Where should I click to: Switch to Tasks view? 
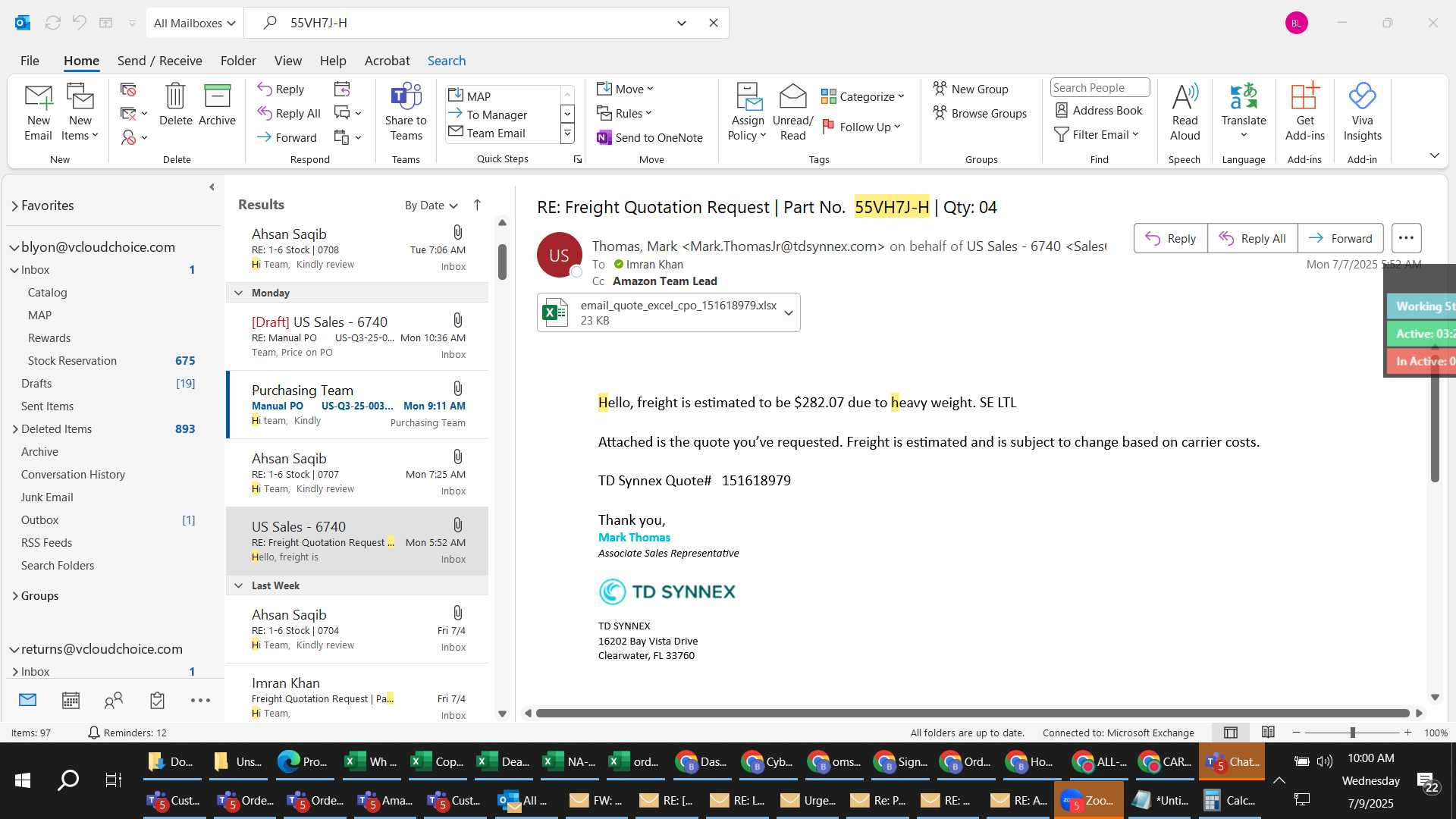click(157, 700)
